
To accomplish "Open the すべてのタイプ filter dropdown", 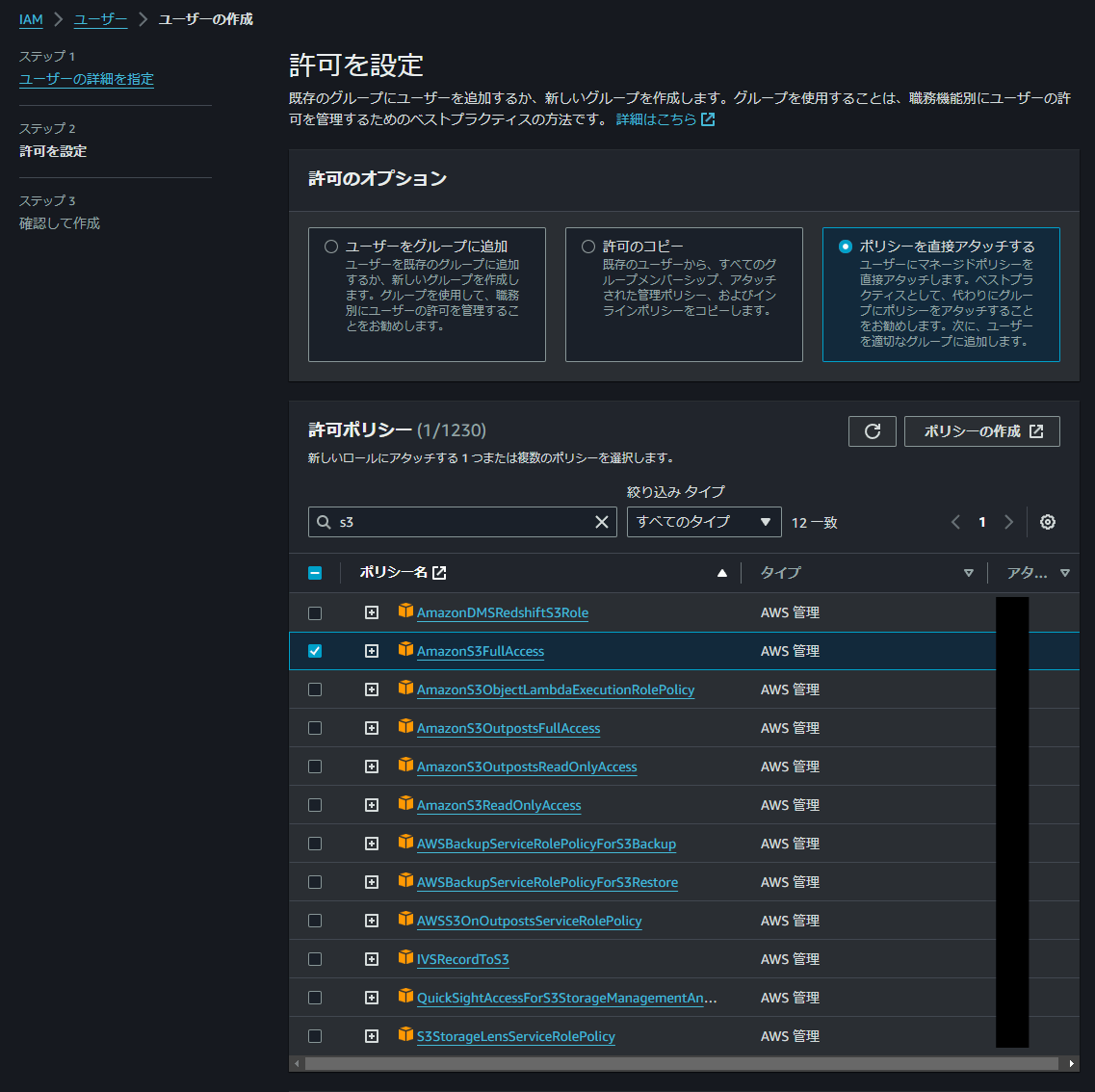I will coord(703,522).
